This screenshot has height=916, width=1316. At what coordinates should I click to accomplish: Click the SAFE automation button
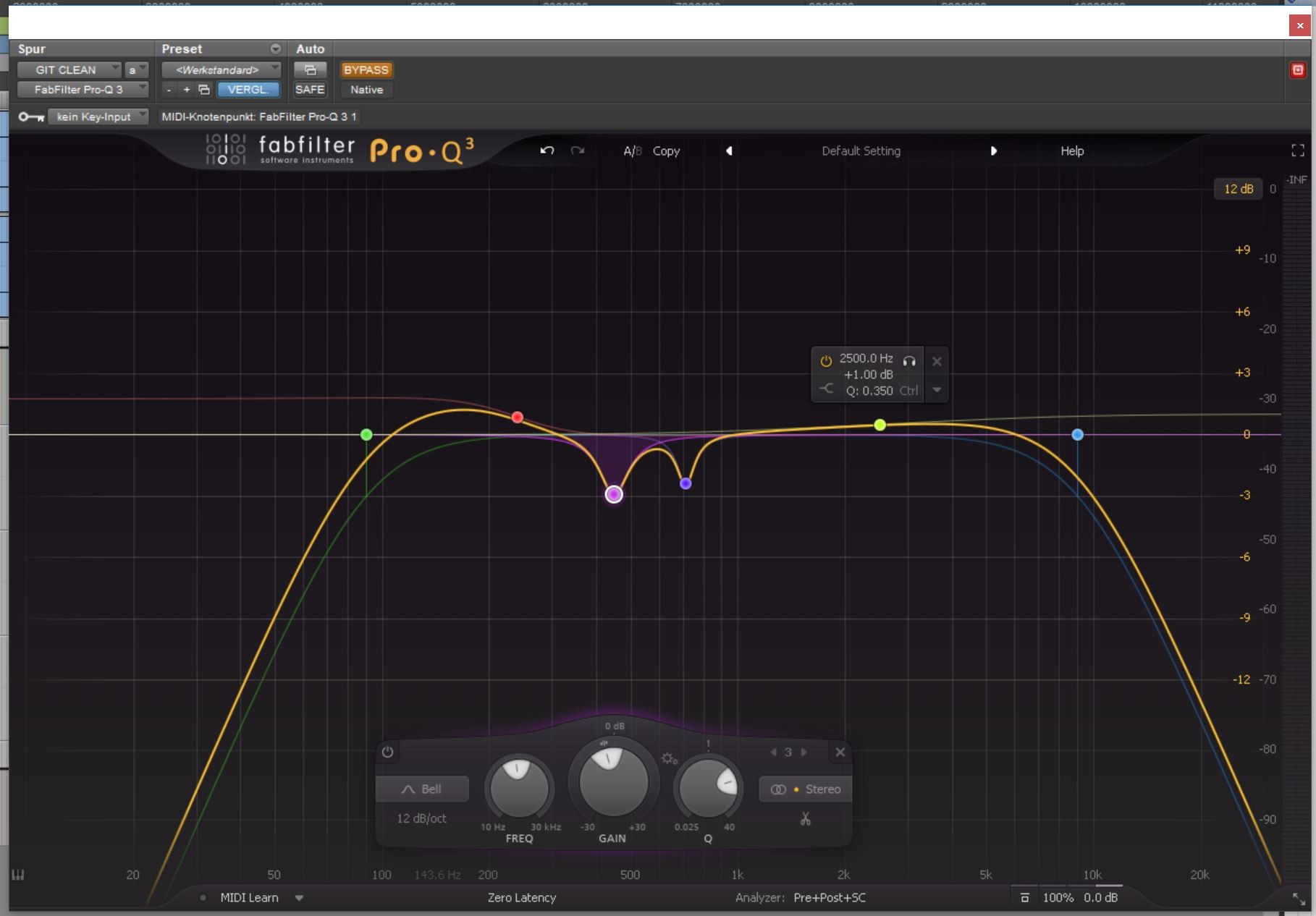pyautogui.click(x=310, y=90)
